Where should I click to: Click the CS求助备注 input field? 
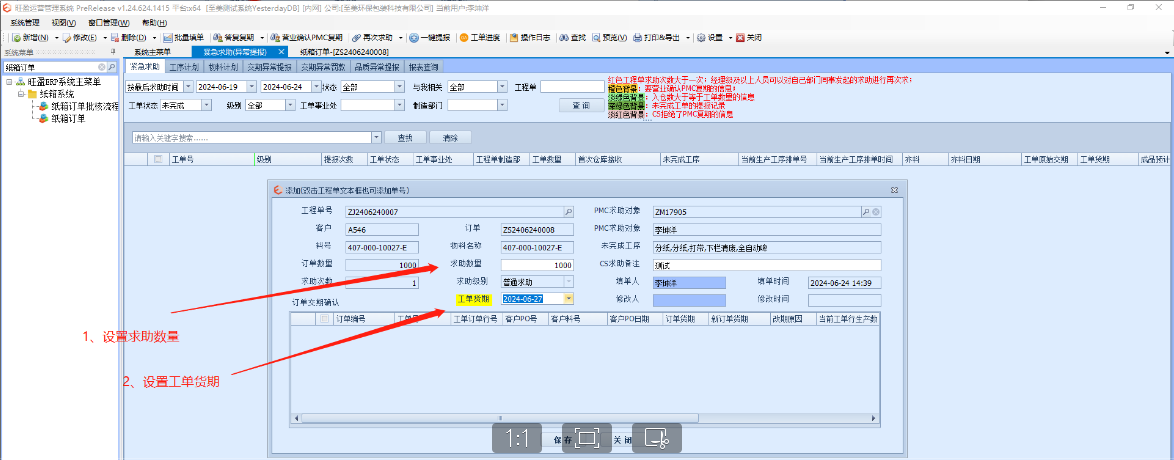(x=767, y=265)
